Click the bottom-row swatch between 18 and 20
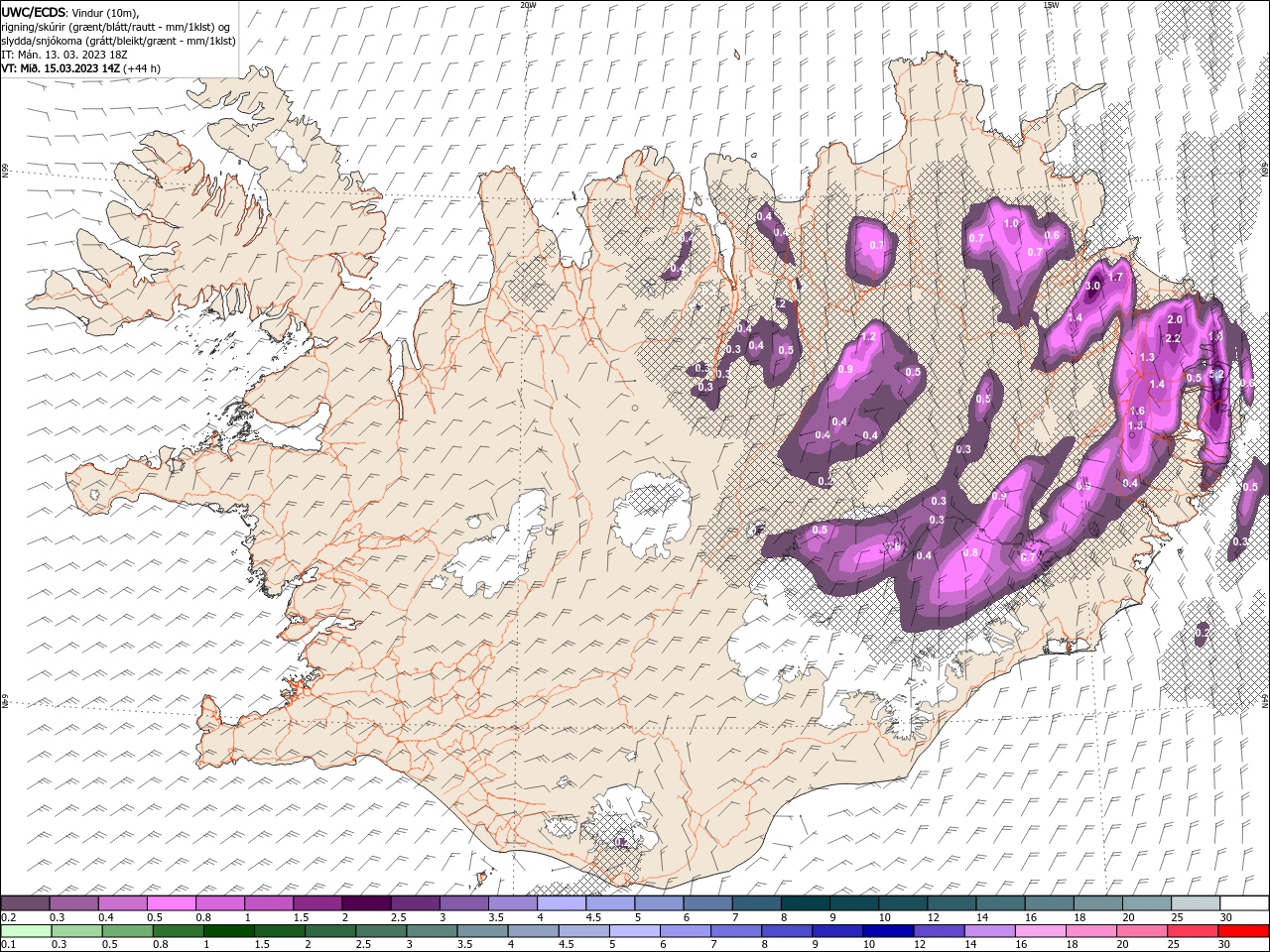Image resolution: width=1270 pixels, height=952 pixels. tap(1090, 931)
